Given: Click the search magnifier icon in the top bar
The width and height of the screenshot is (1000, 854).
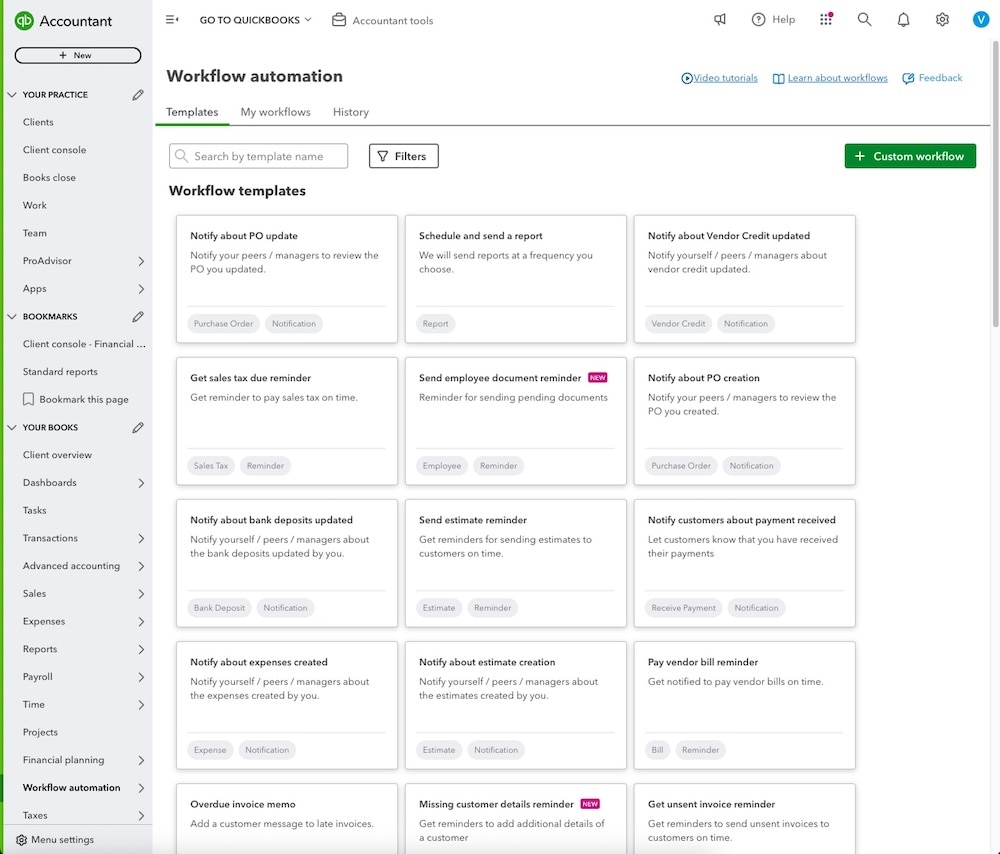Looking at the screenshot, I should tap(864, 18).
